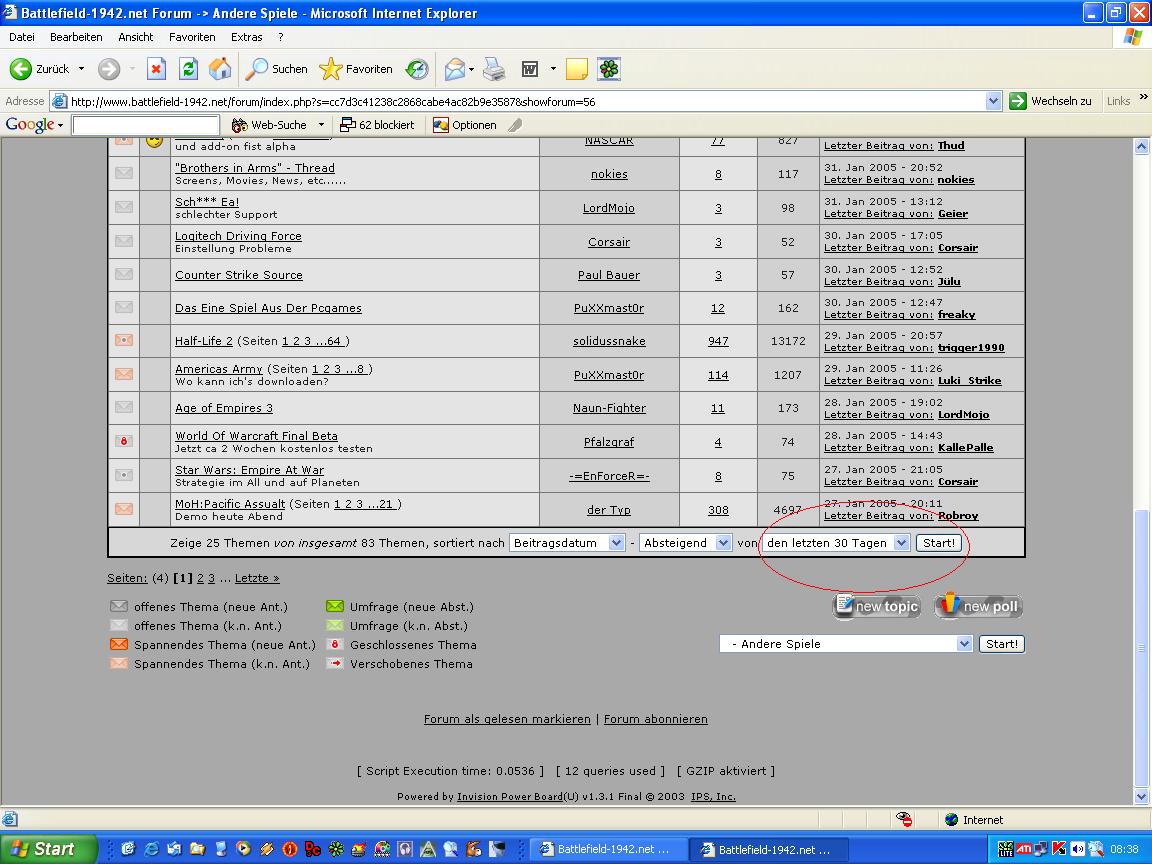The height and width of the screenshot is (864, 1152).
Task: Open the Extras menu
Action: click(x=246, y=37)
